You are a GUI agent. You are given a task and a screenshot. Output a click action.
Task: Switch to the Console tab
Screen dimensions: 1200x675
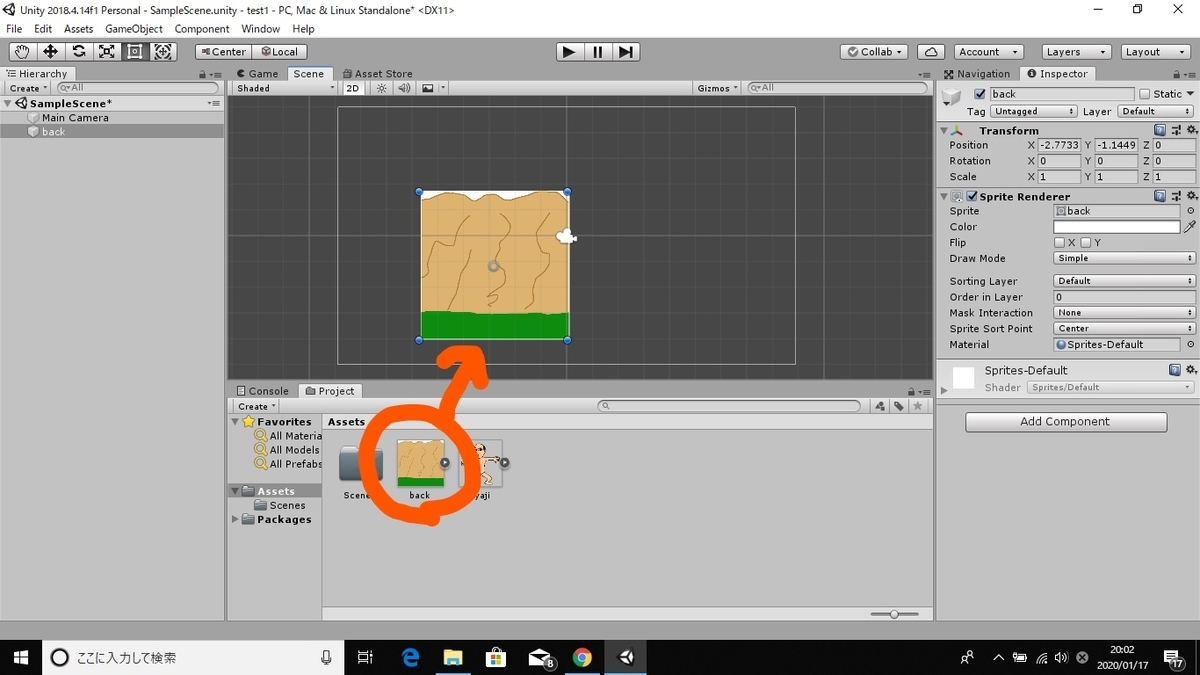[263, 391]
